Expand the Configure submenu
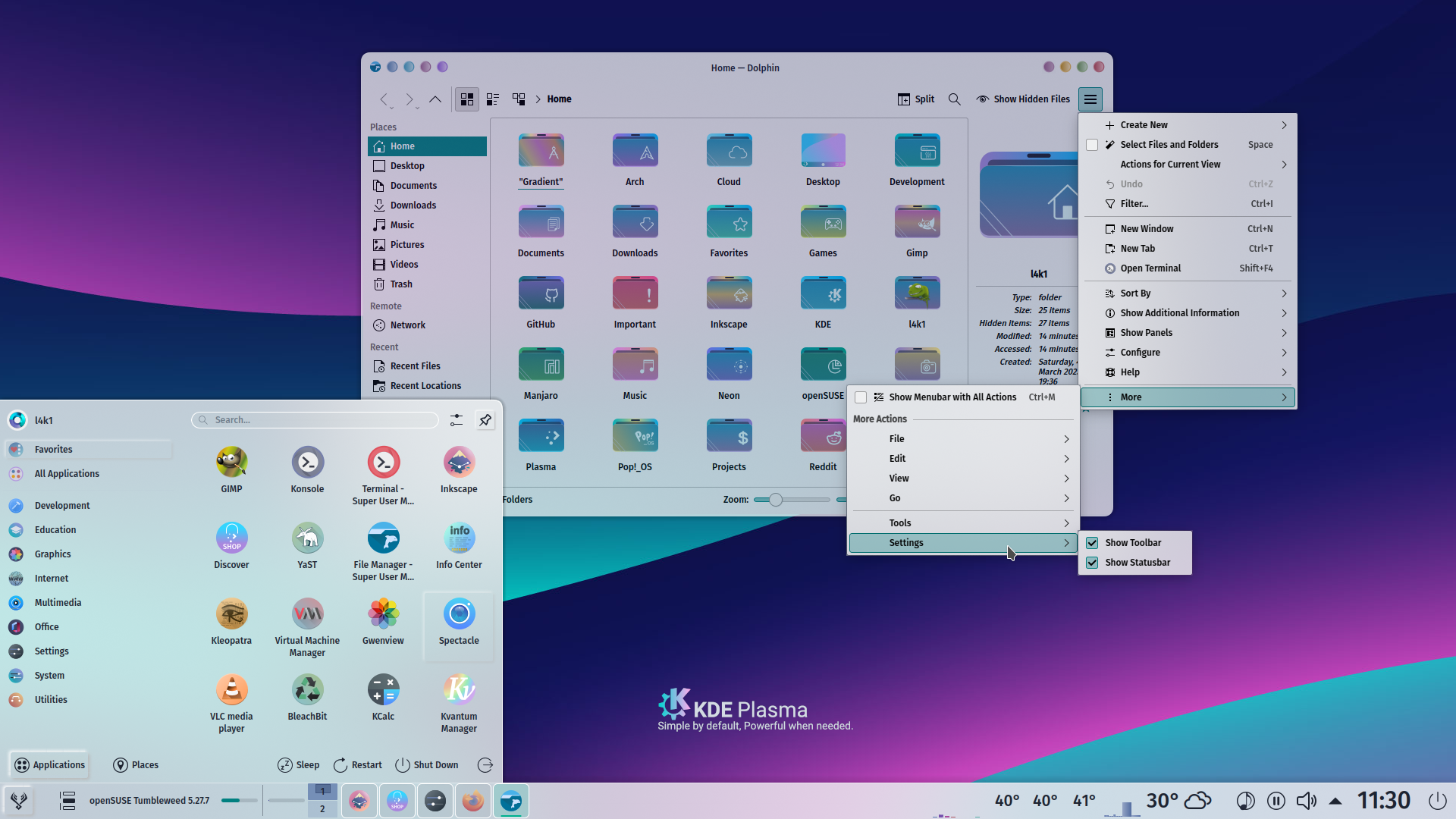Image resolution: width=1456 pixels, height=819 pixels. click(1188, 353)
